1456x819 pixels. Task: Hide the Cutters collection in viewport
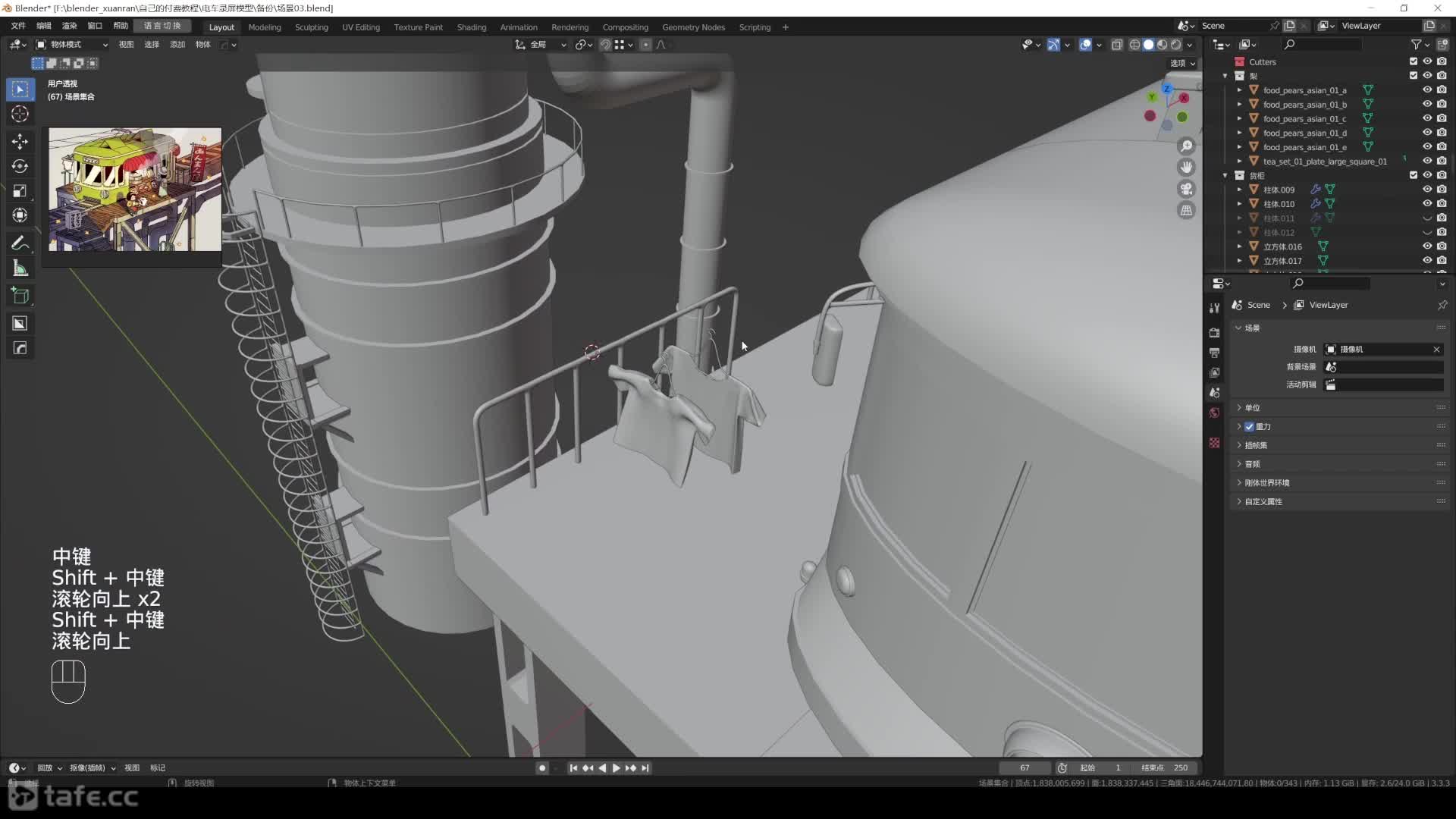1427,61
